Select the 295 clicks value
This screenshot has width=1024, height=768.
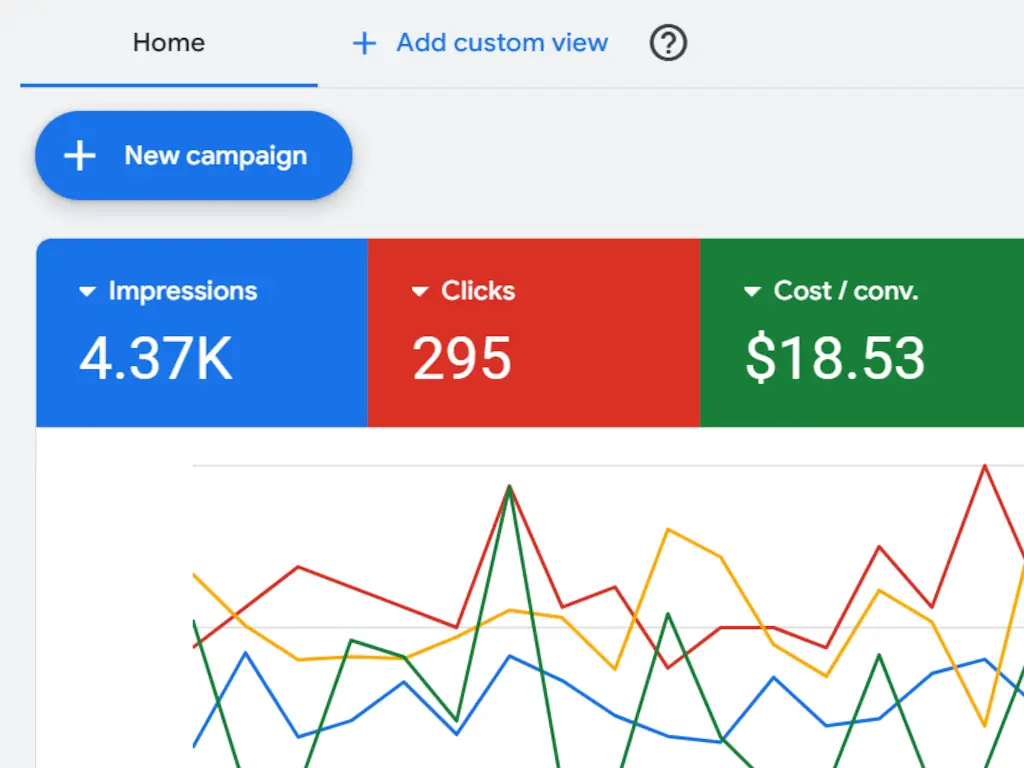click(x=461, y=358)
